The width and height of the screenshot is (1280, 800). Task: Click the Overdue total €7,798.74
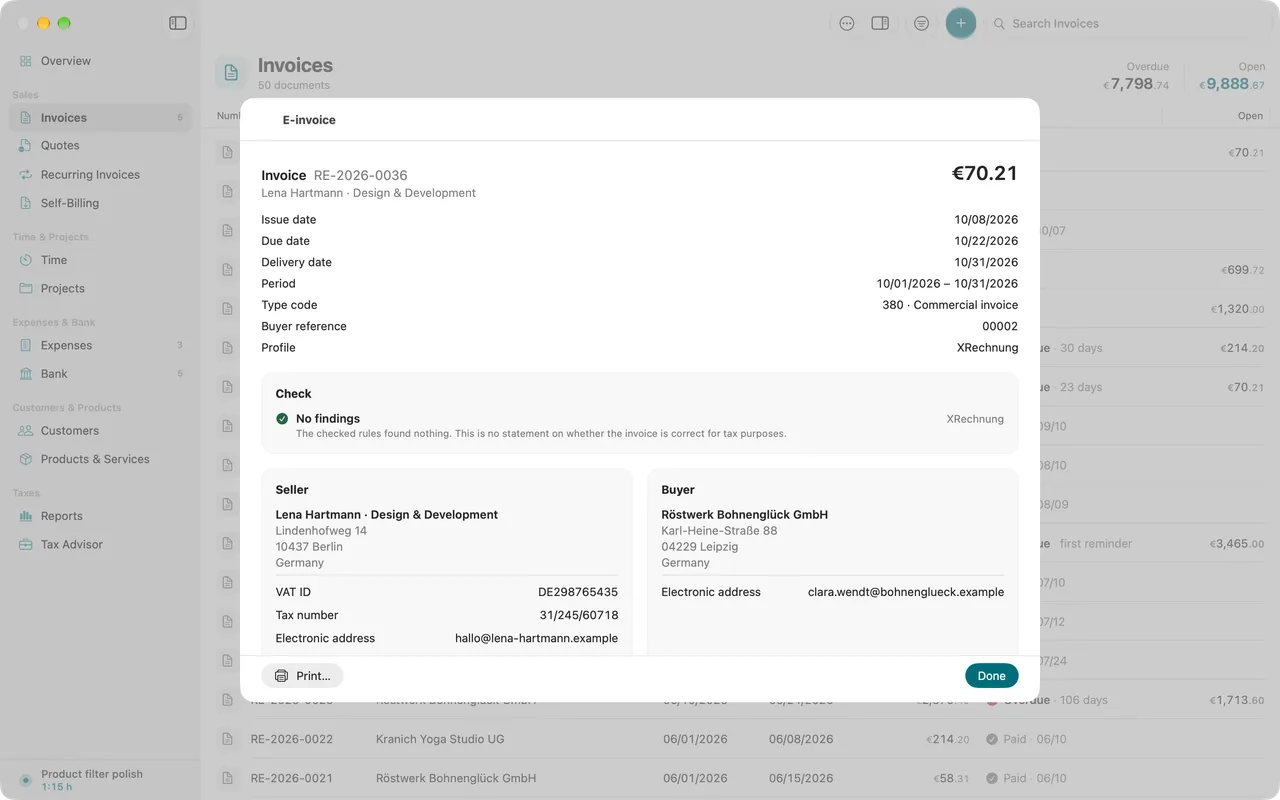click(x=1136, y=85)
